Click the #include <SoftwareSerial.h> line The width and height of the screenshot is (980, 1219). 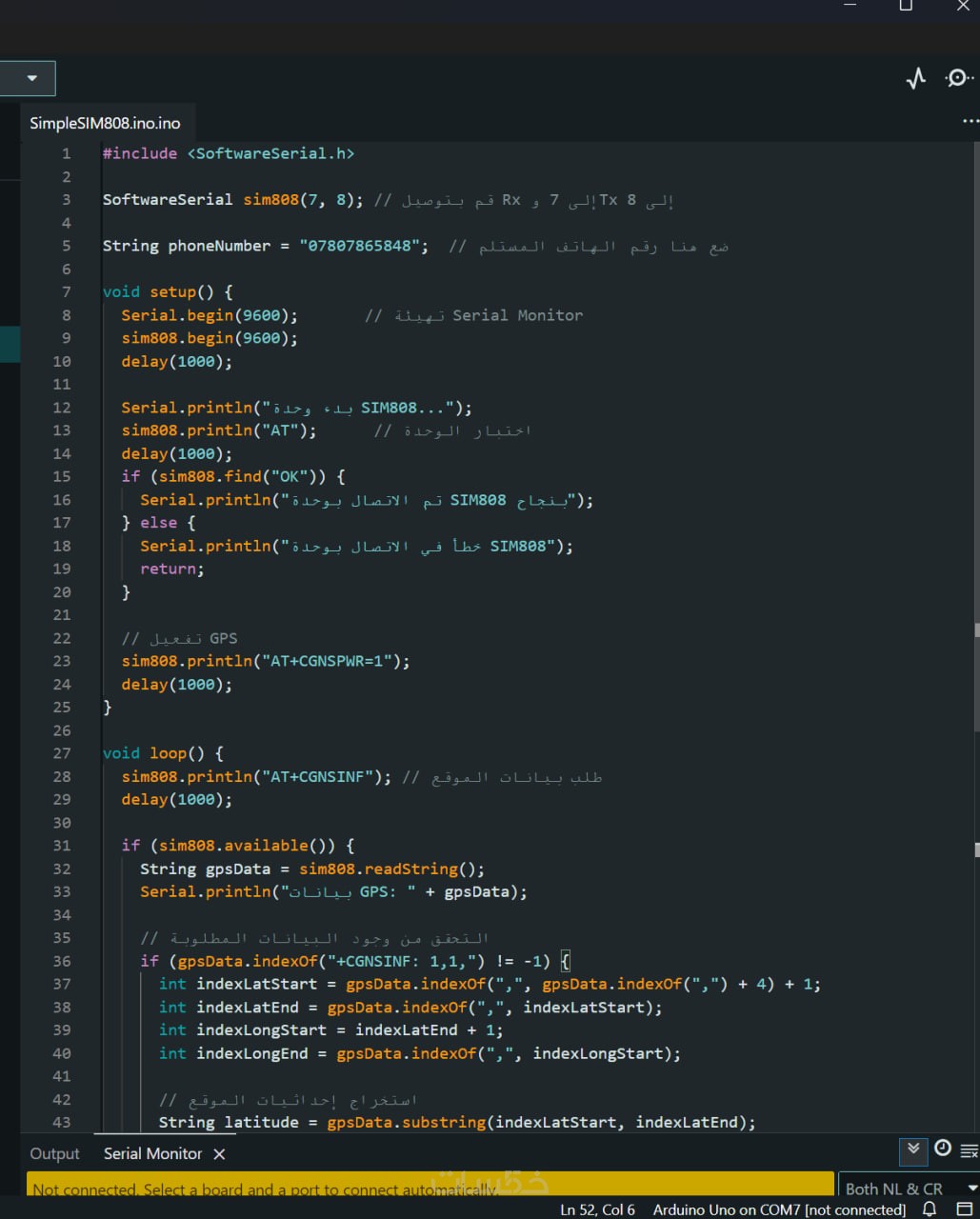(229, 153)
